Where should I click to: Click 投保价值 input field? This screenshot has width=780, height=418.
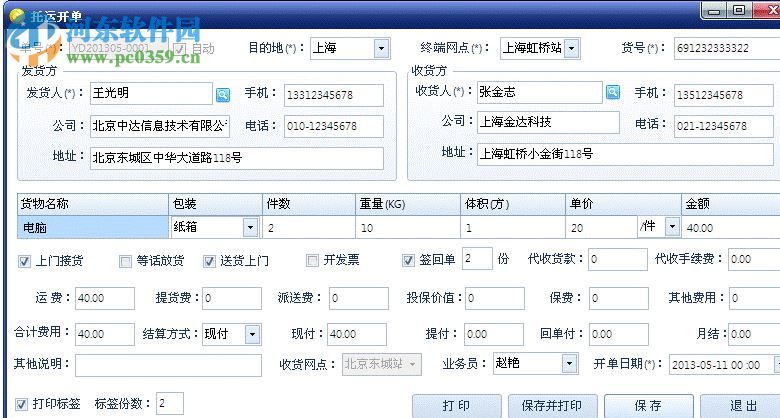[x=495, y=299]
